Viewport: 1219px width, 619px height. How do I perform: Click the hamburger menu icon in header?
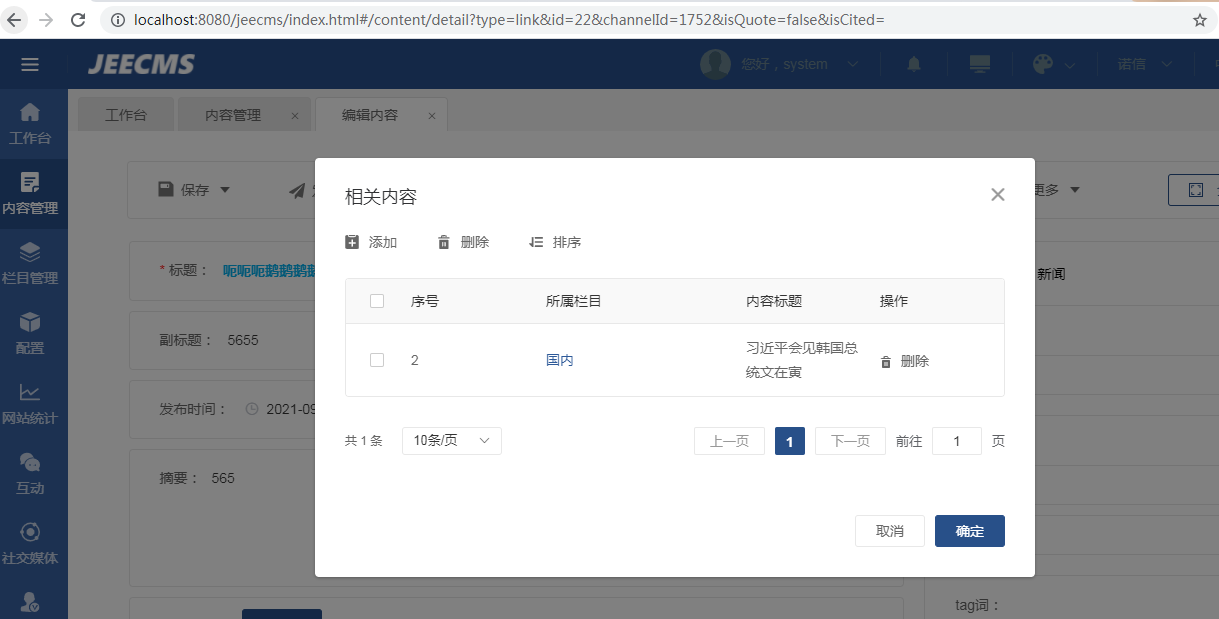[30, 65]
